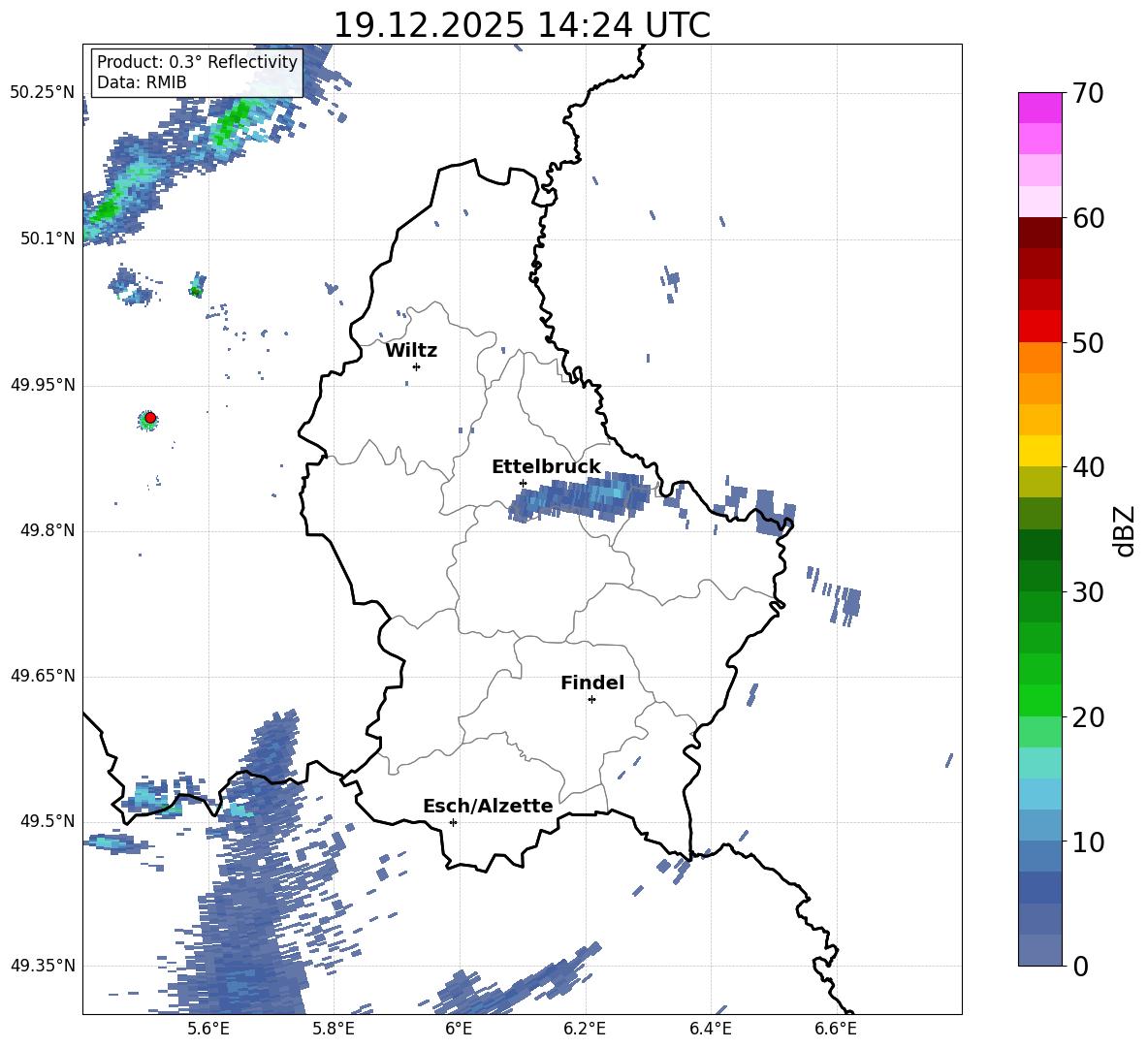The width and height of the screenshot is (1148, 1048).
Task: Click the Data: RMIB text
Action: pyautogui.click(x=142, y=82)
